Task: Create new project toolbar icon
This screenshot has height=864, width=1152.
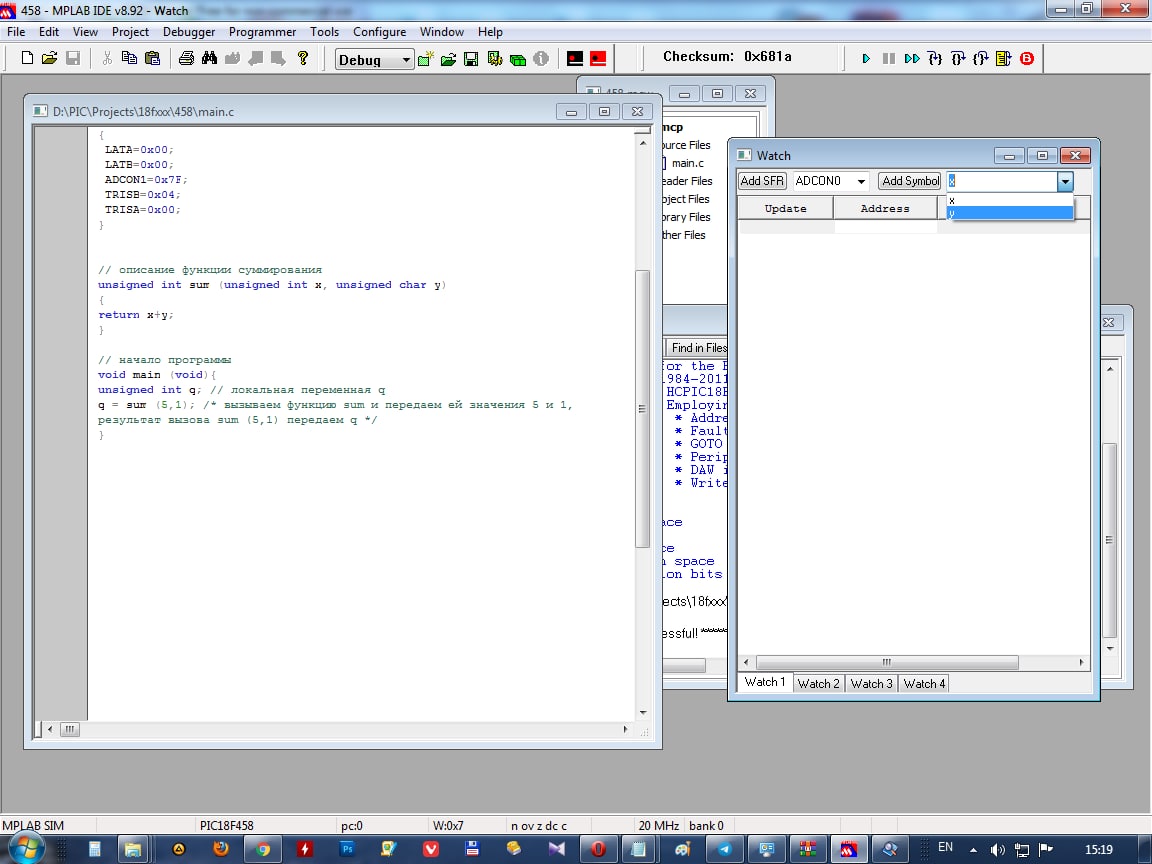Action: coord(425,59)
